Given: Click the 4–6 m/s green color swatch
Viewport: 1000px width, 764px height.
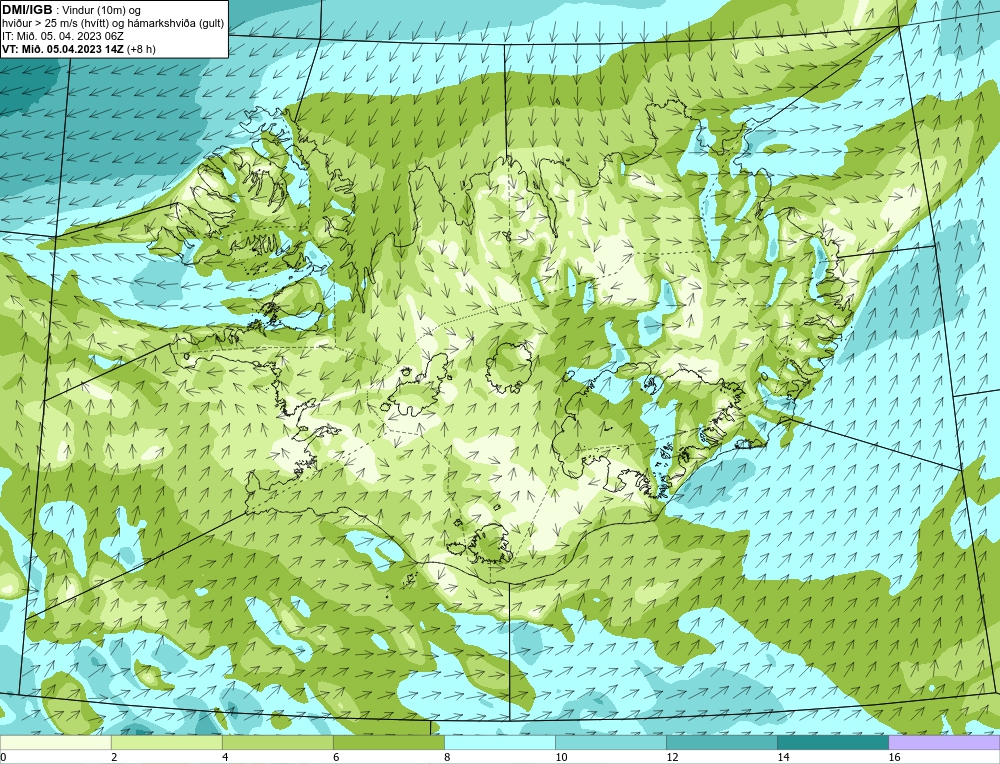Looking at the screenshot, I should (x=277, y=743).
